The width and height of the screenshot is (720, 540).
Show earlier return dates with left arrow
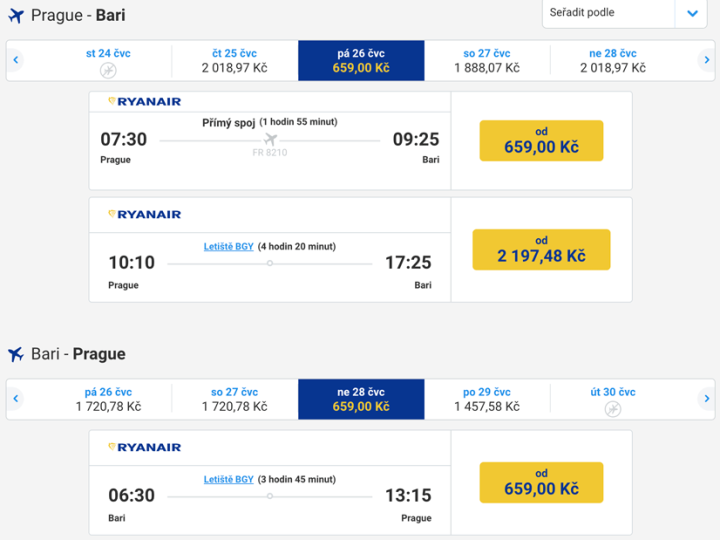coord(16,399)
